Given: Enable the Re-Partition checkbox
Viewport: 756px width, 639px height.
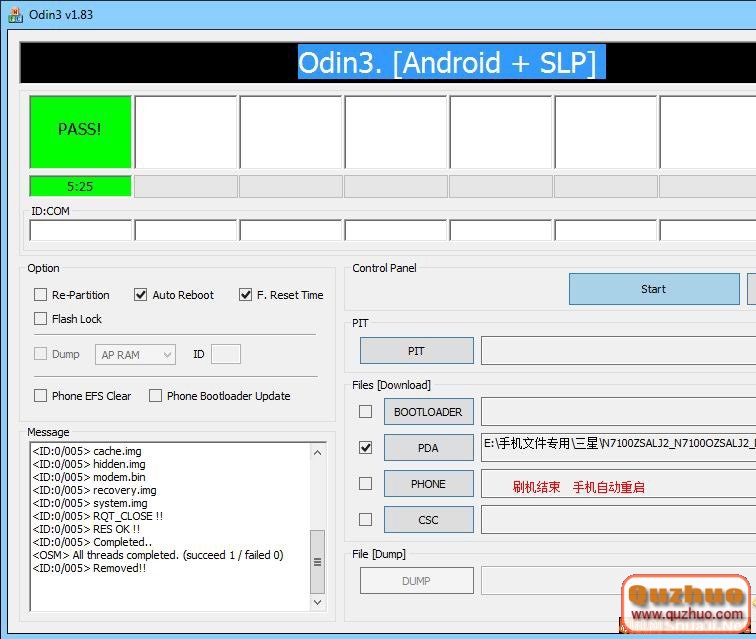Looking at the screenshot, I should pyautogui.click(x=41, y=295).
